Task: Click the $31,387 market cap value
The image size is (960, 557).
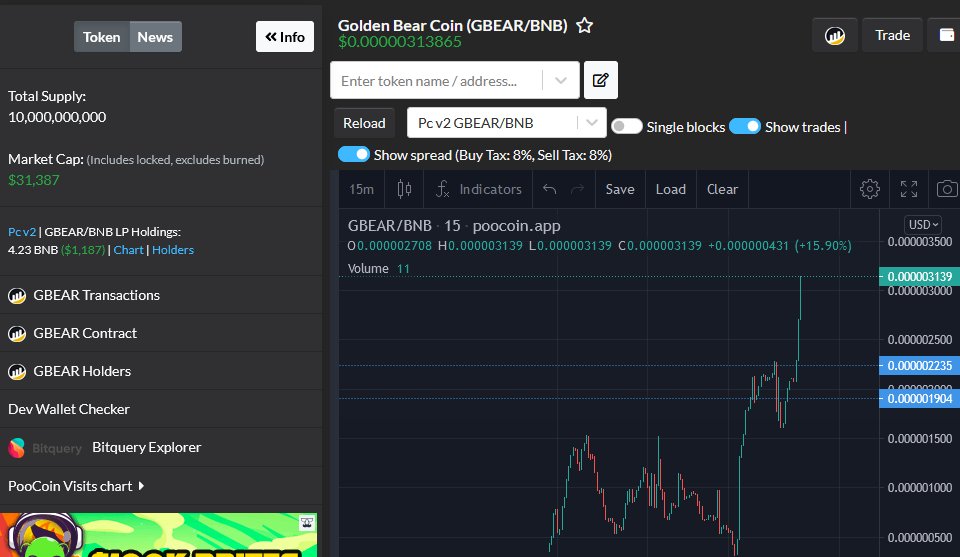Action: [x=34, y=180]
